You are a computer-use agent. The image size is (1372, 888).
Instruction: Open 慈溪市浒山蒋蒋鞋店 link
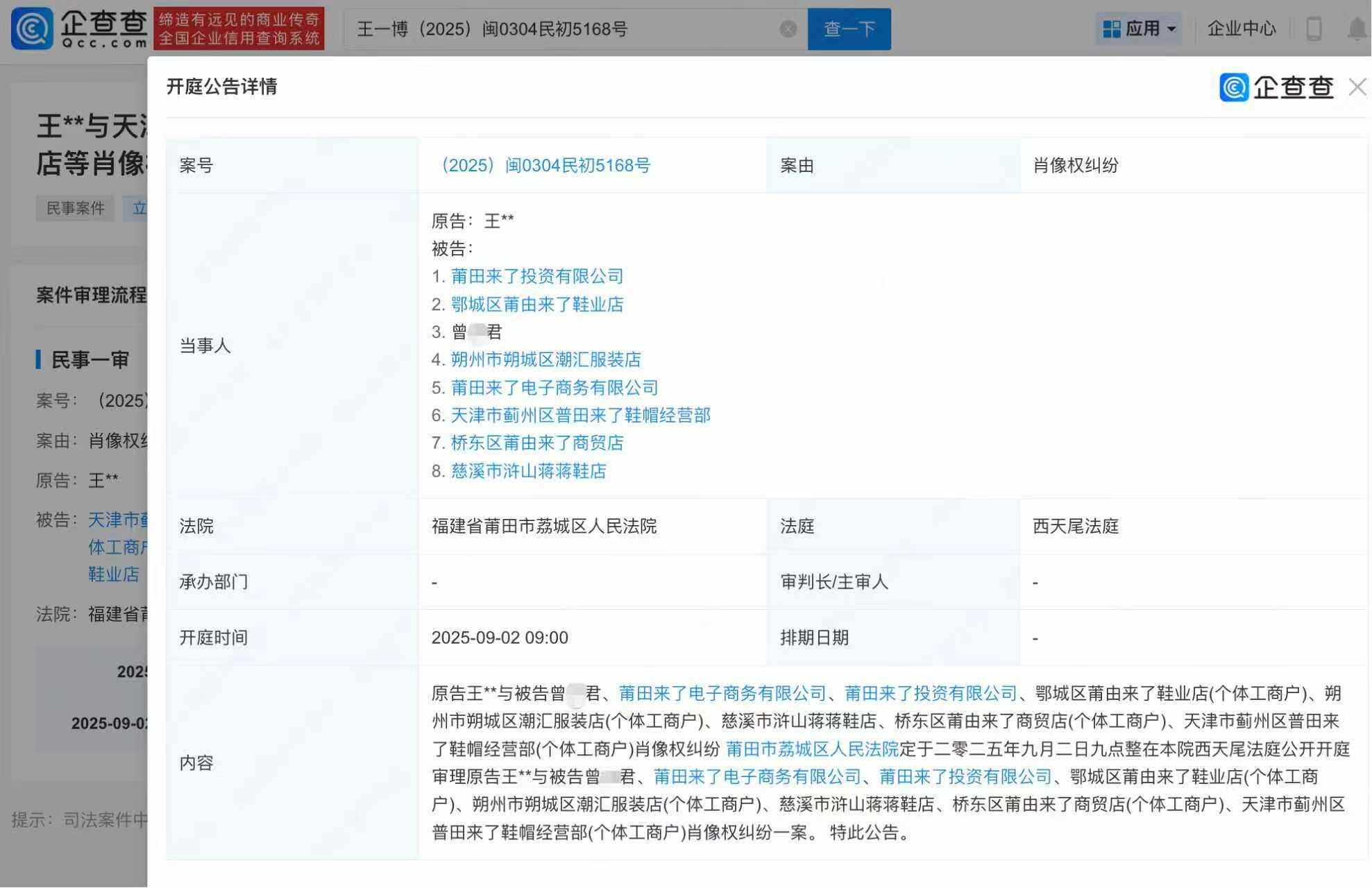(x=528, y=471)
